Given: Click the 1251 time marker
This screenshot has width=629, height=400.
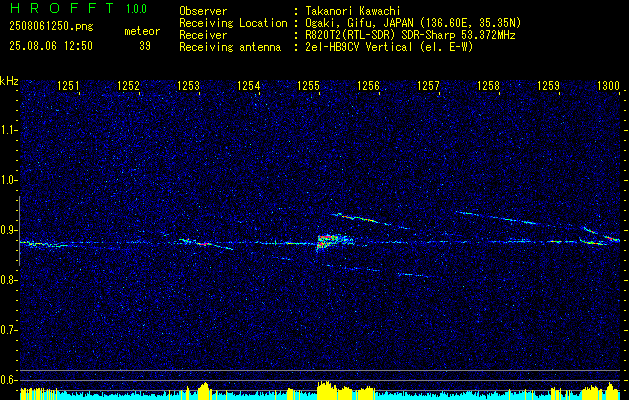Looking at the screenshot, I should click(x=68, y=85).
